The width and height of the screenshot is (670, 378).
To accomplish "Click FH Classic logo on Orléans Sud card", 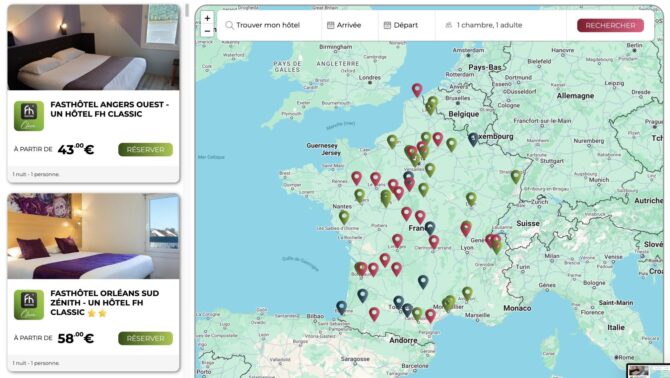I will pos(29,305).
